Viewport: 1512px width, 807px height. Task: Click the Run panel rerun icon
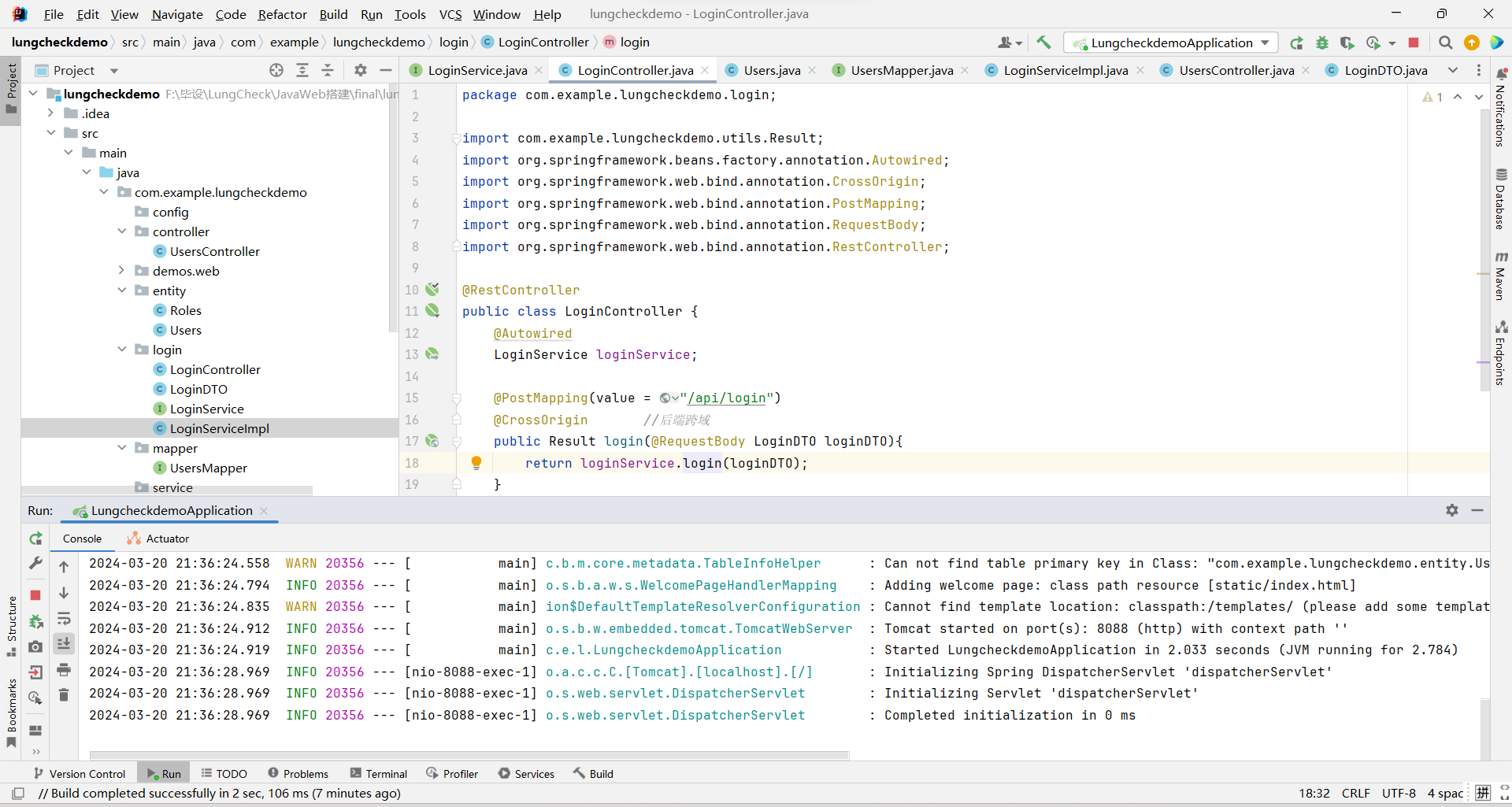point(35,539)
